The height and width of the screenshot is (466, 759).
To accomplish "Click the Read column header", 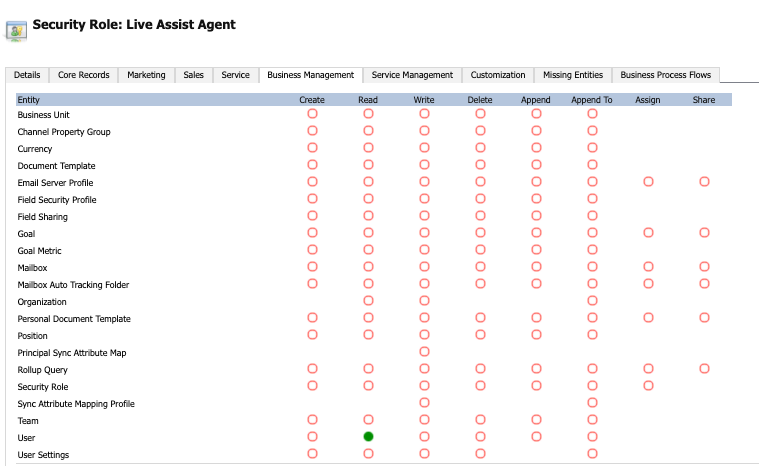I will pyautogui.click(x=368, y=100).
